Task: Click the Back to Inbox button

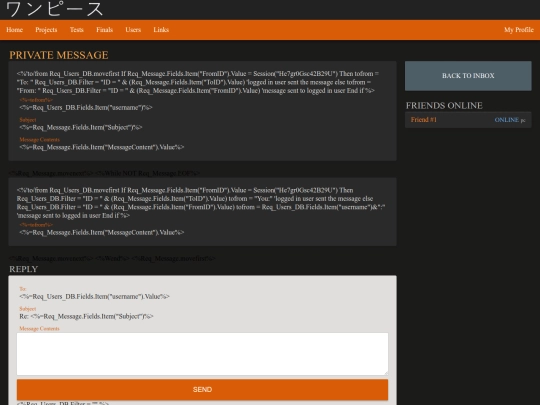Action: 468,76
